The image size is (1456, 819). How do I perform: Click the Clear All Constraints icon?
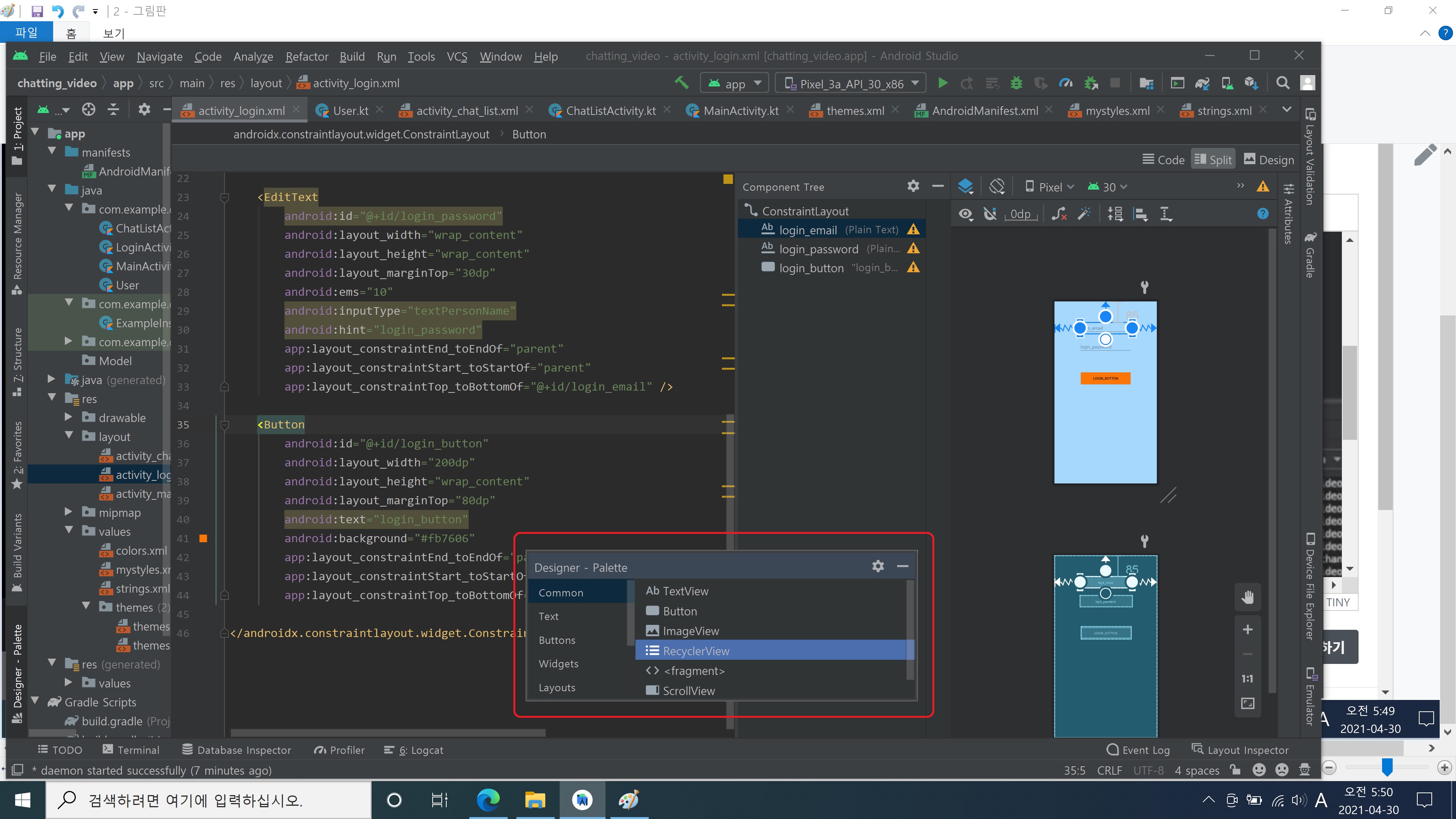[1059, 213]
